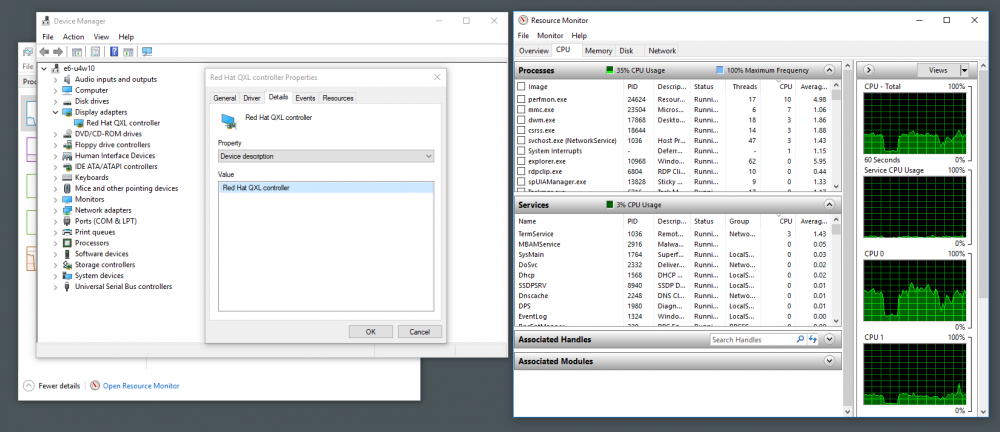Screen dimensions: 1000x432
Task: Tick the spUIAManager.exe process checkbox
Action: click(522, 182)
